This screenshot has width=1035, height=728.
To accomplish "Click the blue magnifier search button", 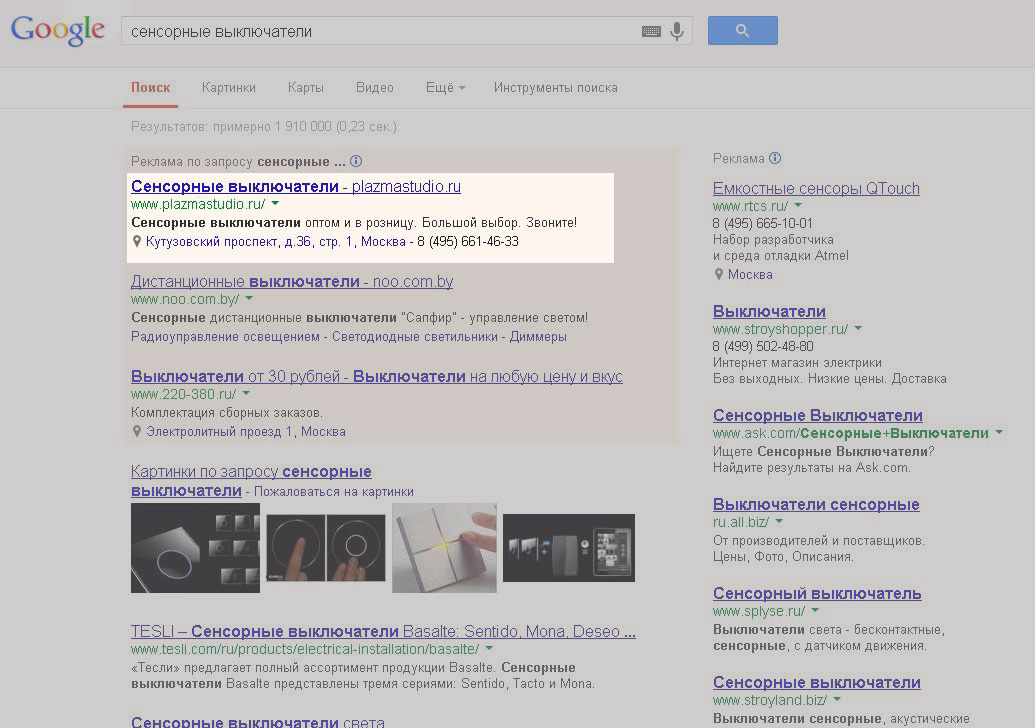I will 743,30.
